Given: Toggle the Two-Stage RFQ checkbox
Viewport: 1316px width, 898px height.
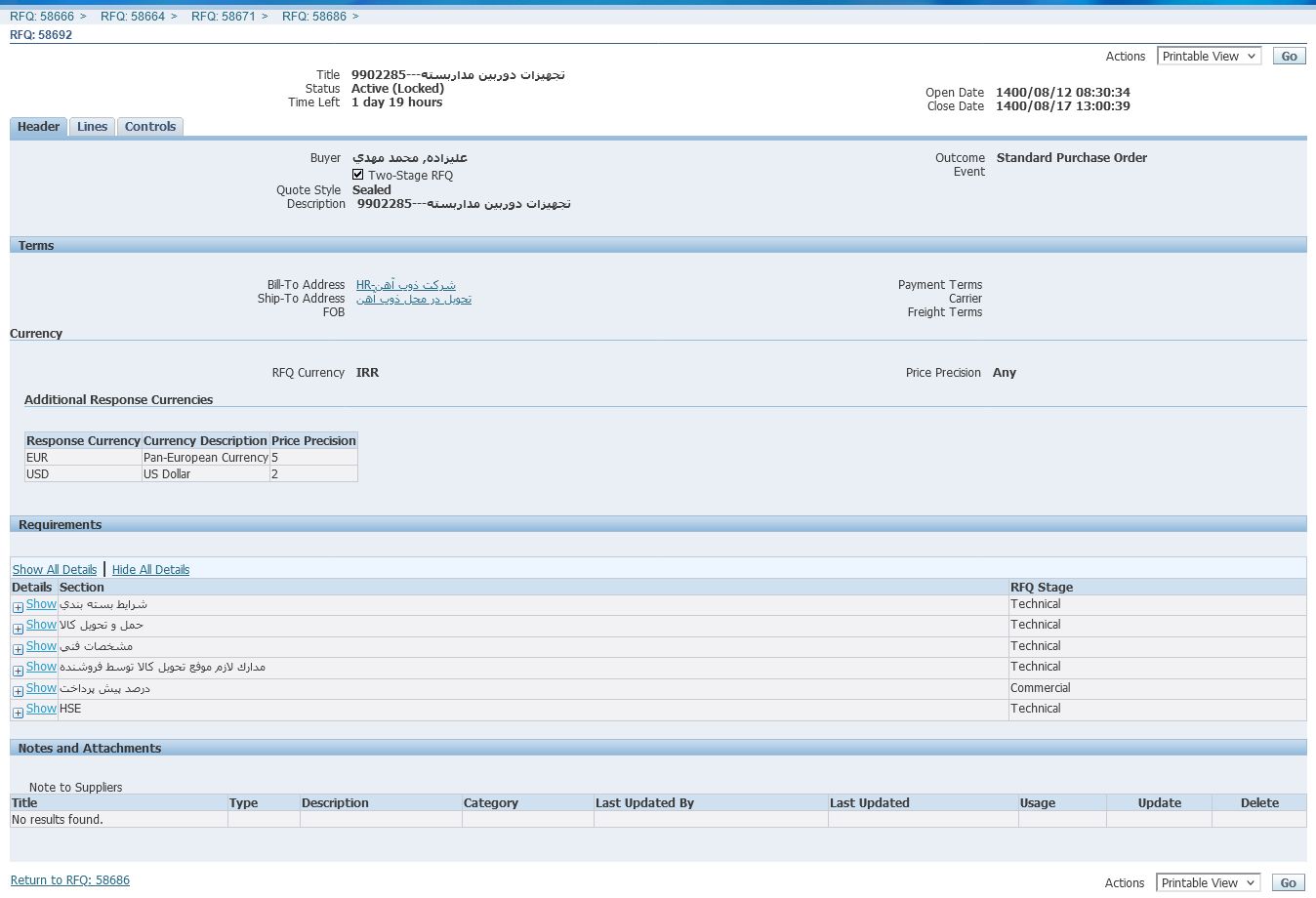Looking at the screenshot, I should click(358, 175).
